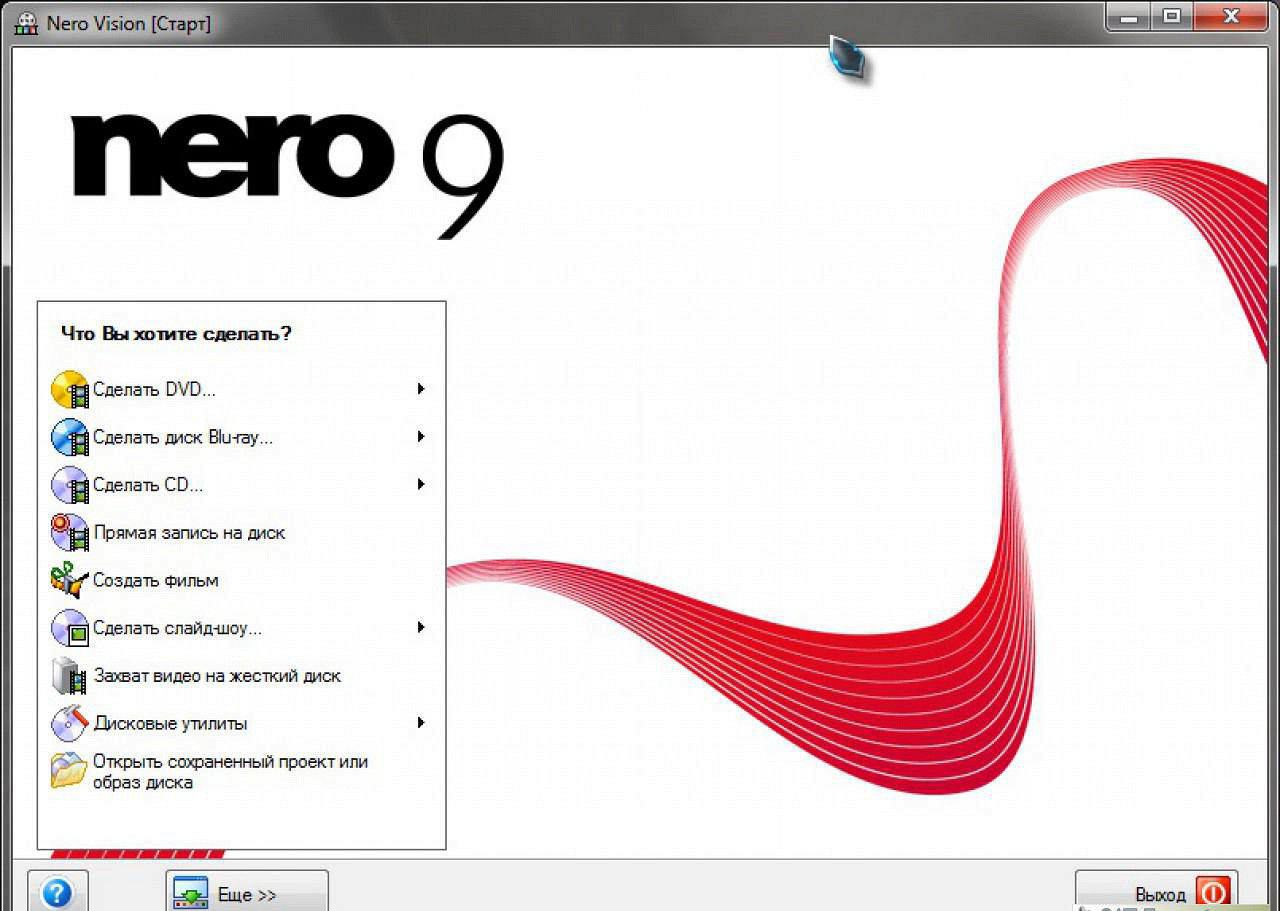Expand the Дисковые утилиты submenu arrow
This screenshot has width=1280, height=911.
coord(422,723)
